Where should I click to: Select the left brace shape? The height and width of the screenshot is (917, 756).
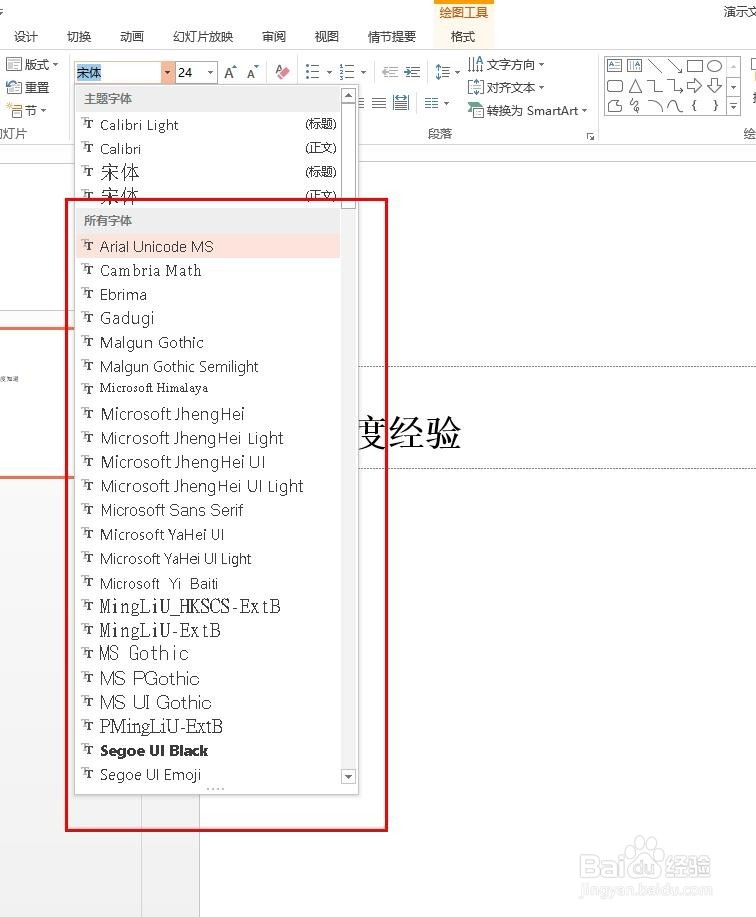[695, 106]
